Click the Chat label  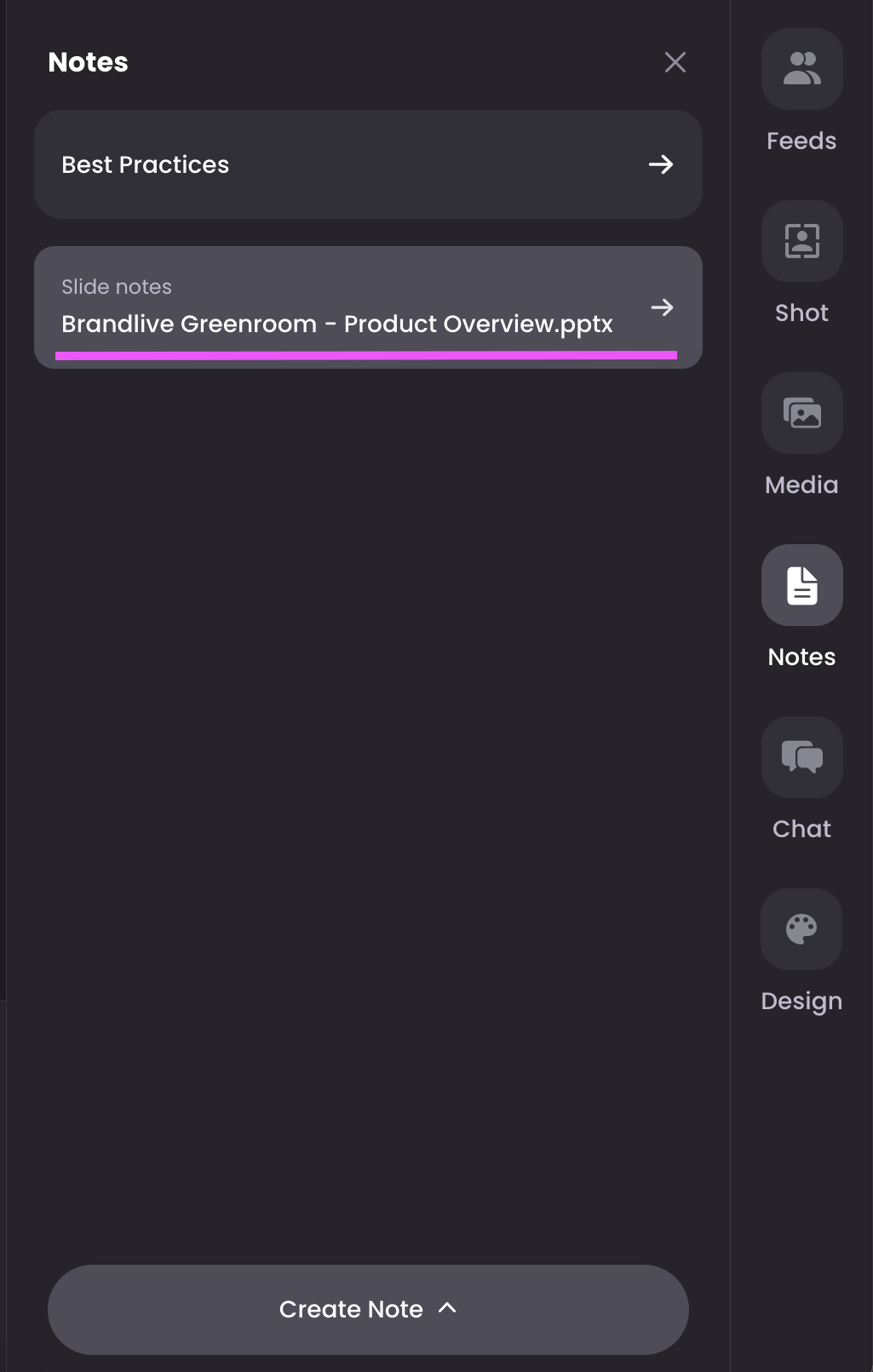click(x=801, y=829)
